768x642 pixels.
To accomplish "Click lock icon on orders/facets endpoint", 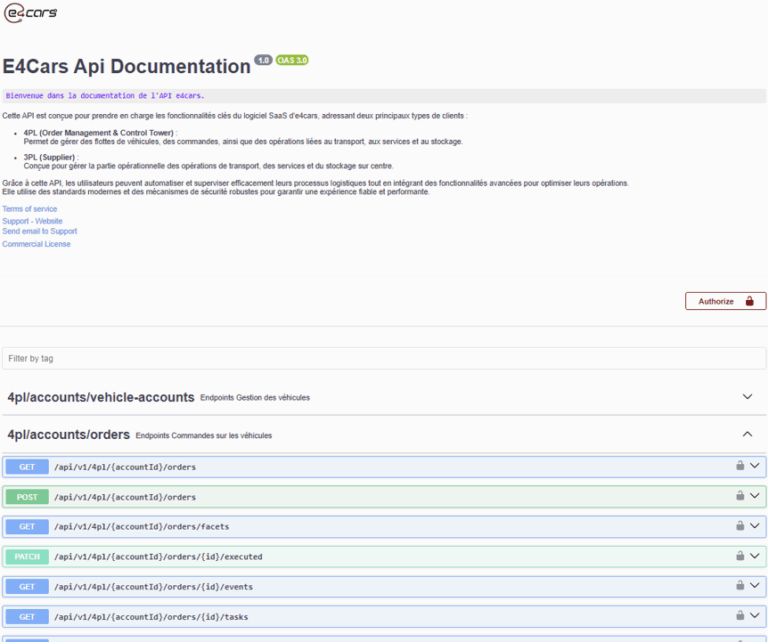I will pyautogui.click(x=740, y=526).
